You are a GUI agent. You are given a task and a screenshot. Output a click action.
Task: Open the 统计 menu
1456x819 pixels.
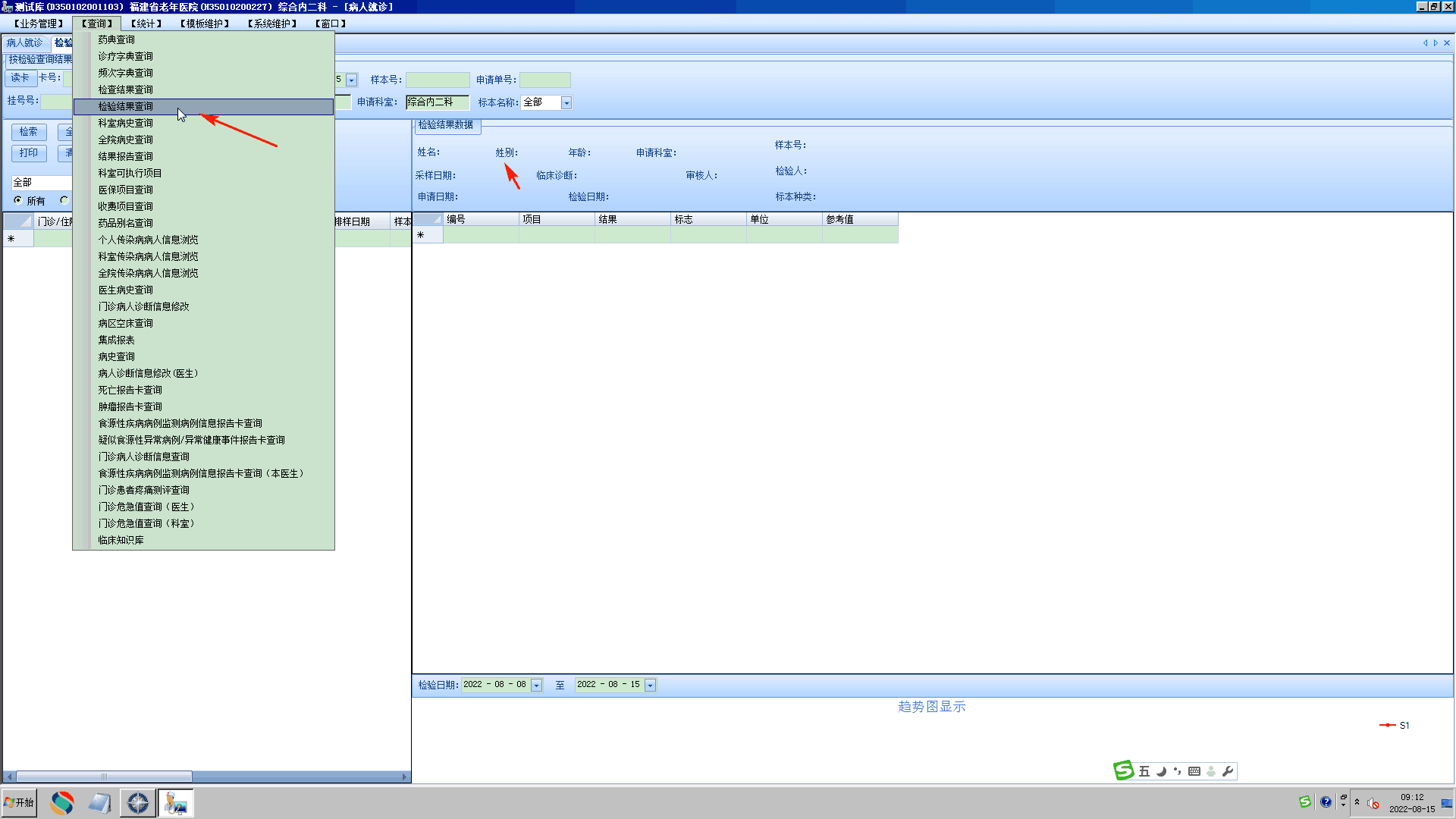146,24
